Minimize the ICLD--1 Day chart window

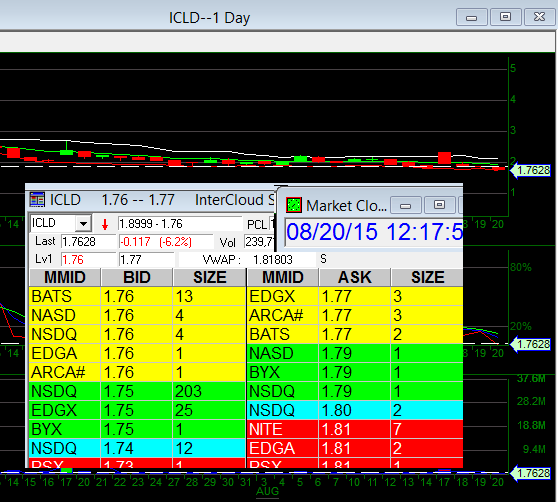click(472, 17)
